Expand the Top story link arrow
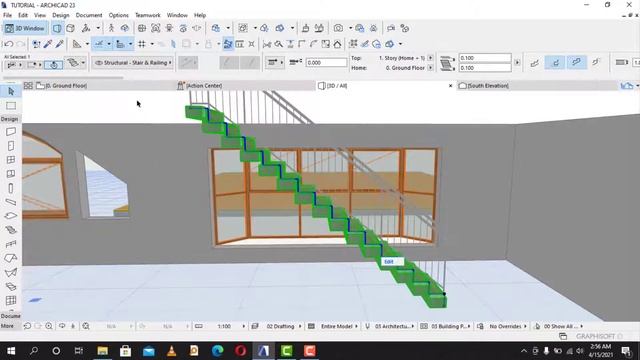640x360 pixels. click(430, 58)
